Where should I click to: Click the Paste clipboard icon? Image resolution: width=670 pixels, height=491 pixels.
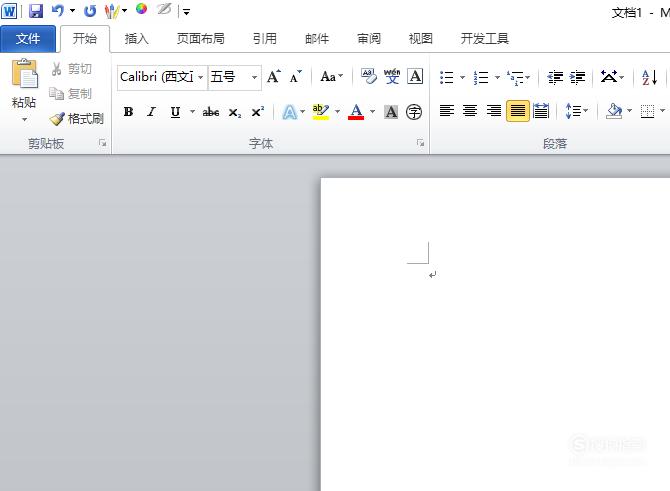(24, 73)
